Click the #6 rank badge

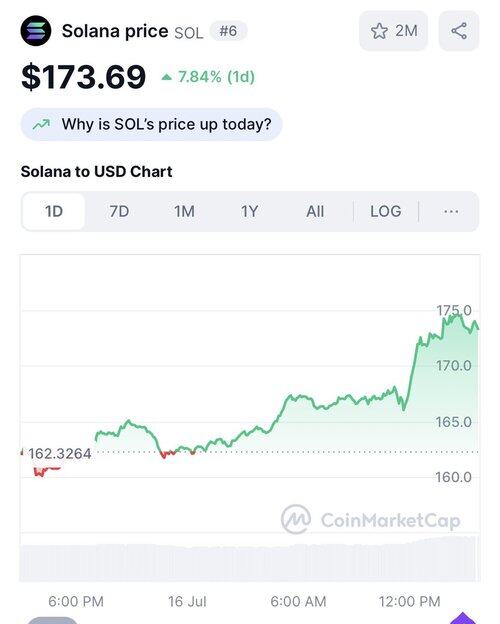(228, 31)
